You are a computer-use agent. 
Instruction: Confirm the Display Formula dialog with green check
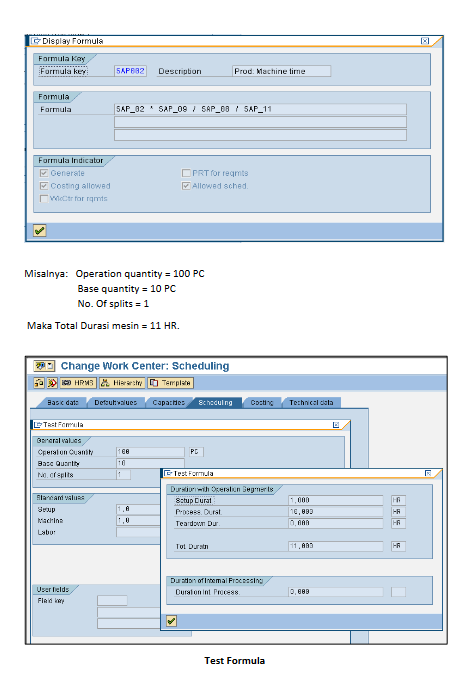39,231
